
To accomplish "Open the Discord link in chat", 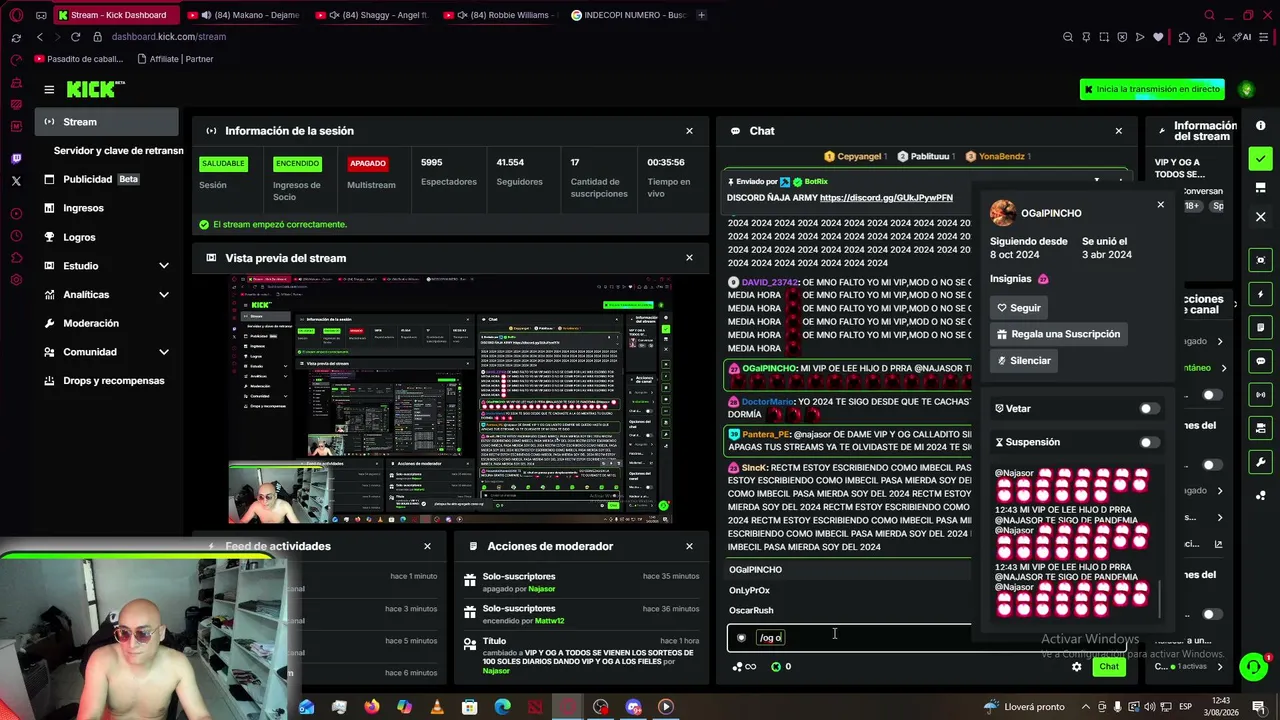I will [x=886, y=198].
